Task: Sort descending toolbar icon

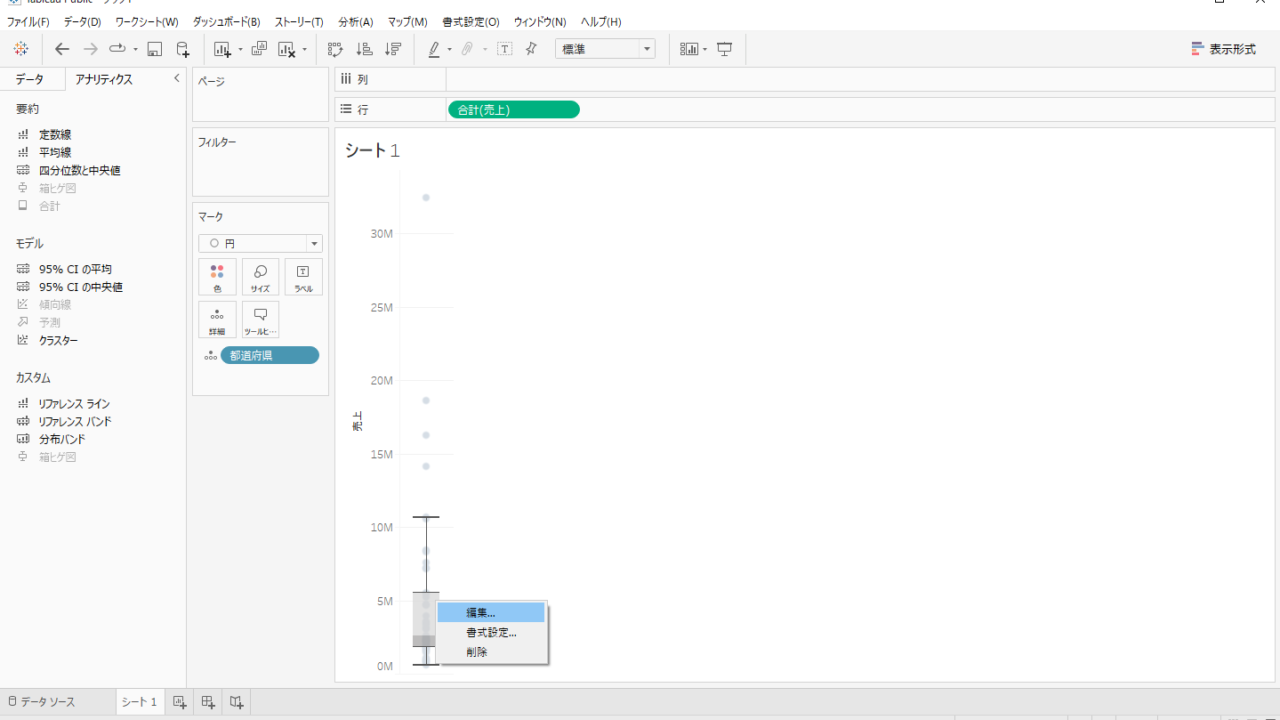Action: pos(393,49)
